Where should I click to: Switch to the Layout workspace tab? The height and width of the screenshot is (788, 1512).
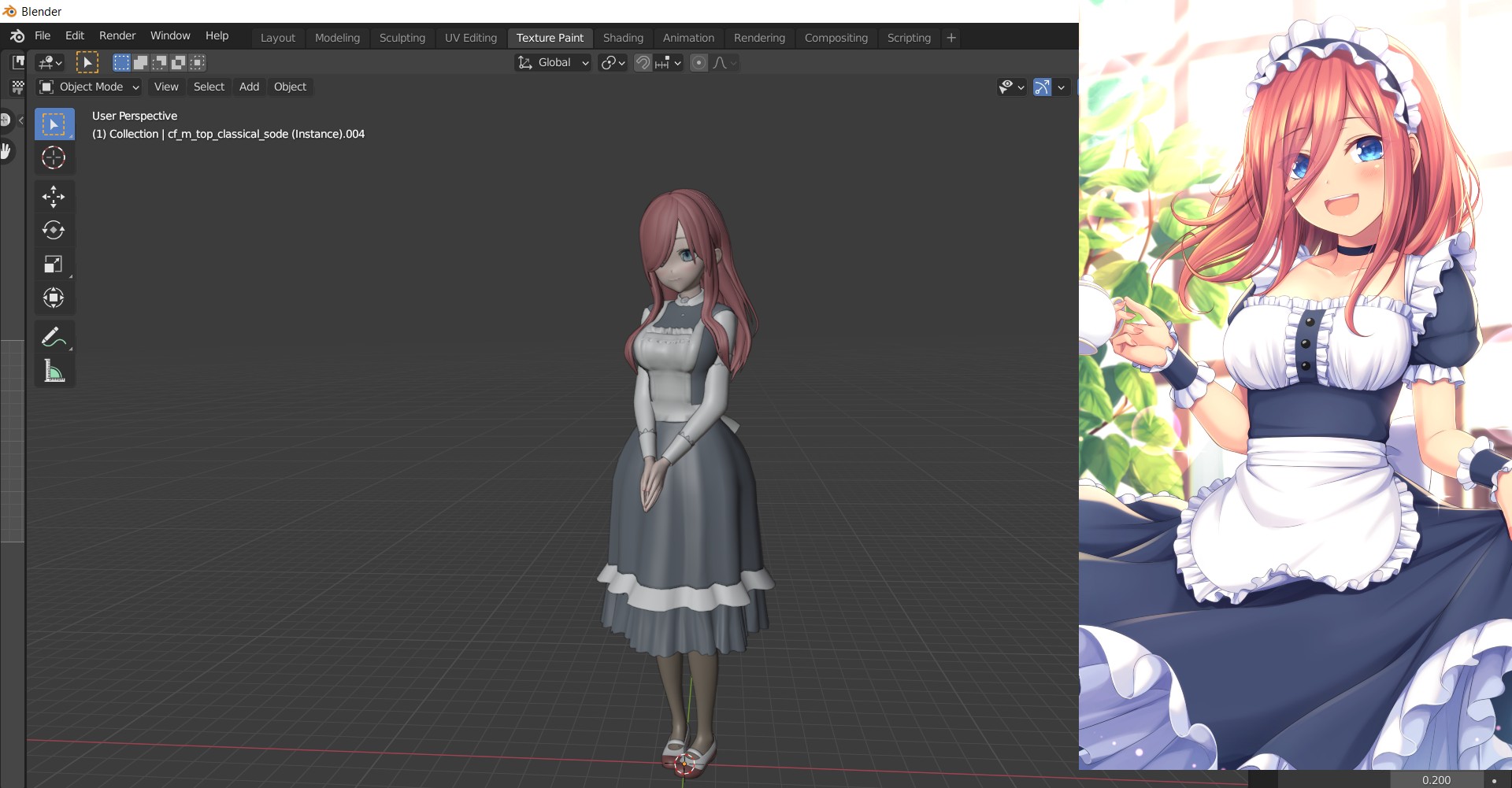tap(278, 38)
